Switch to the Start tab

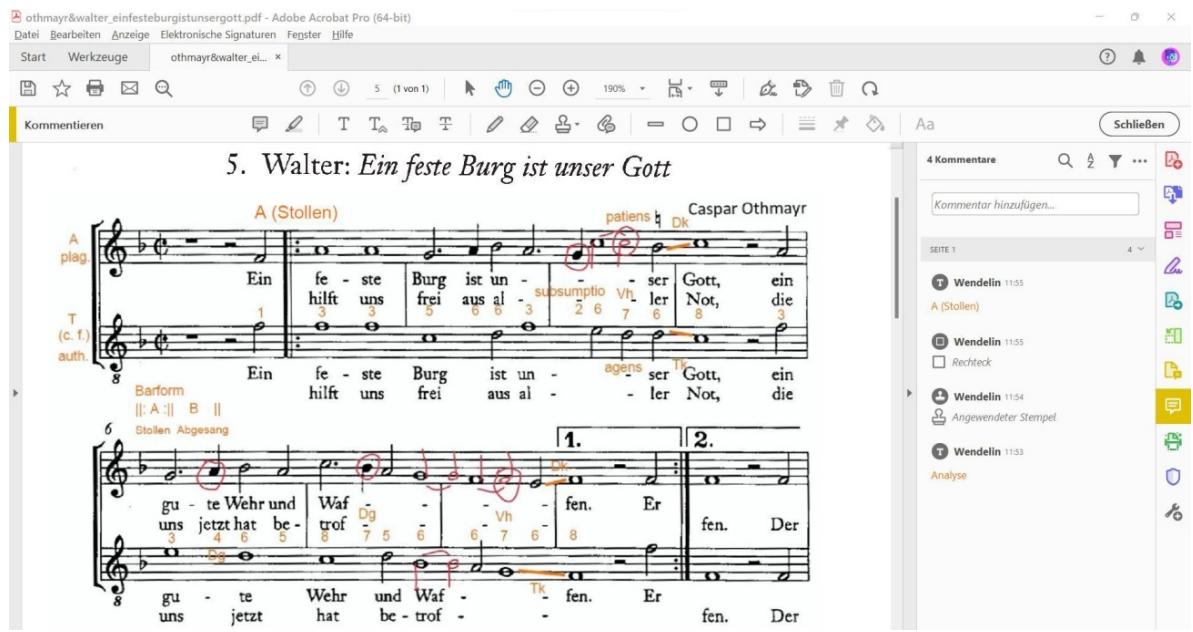tap(33, 57)
